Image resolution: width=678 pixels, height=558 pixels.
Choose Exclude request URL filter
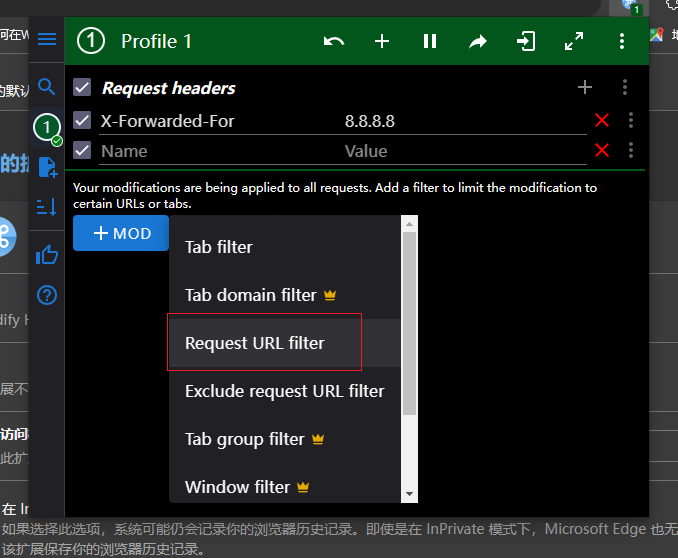285,391
